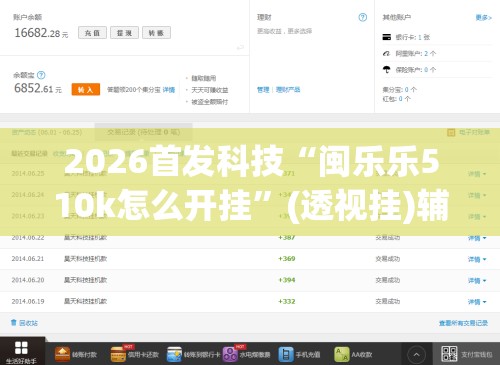This screenshot has height=365, width=500.
Task: Click the help icon in 理财 panel
Action: click(x=363, y=17)
